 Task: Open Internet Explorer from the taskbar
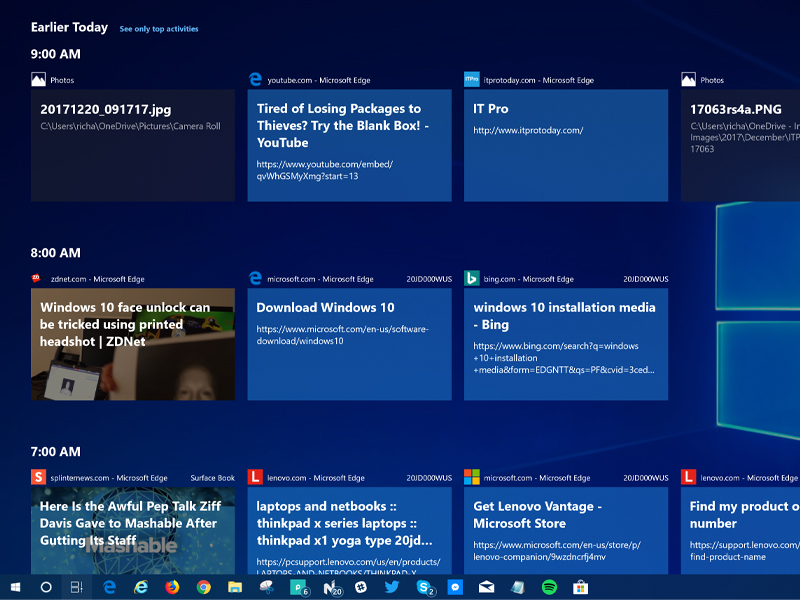[141, 587]
